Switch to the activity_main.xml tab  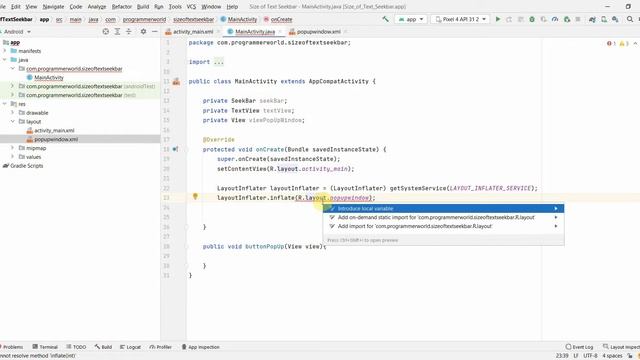193,31
